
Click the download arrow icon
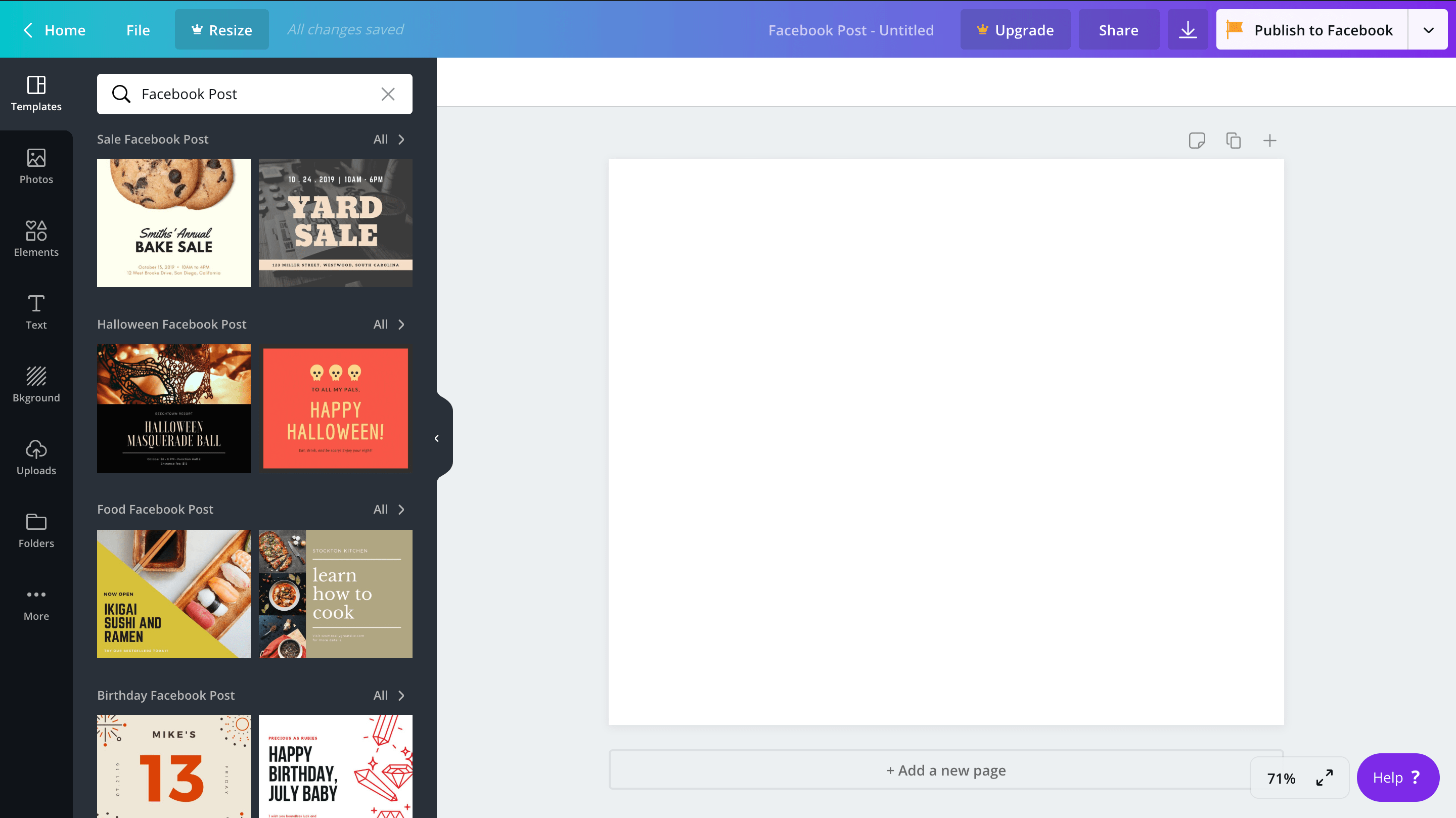(x=1188, y=30)
